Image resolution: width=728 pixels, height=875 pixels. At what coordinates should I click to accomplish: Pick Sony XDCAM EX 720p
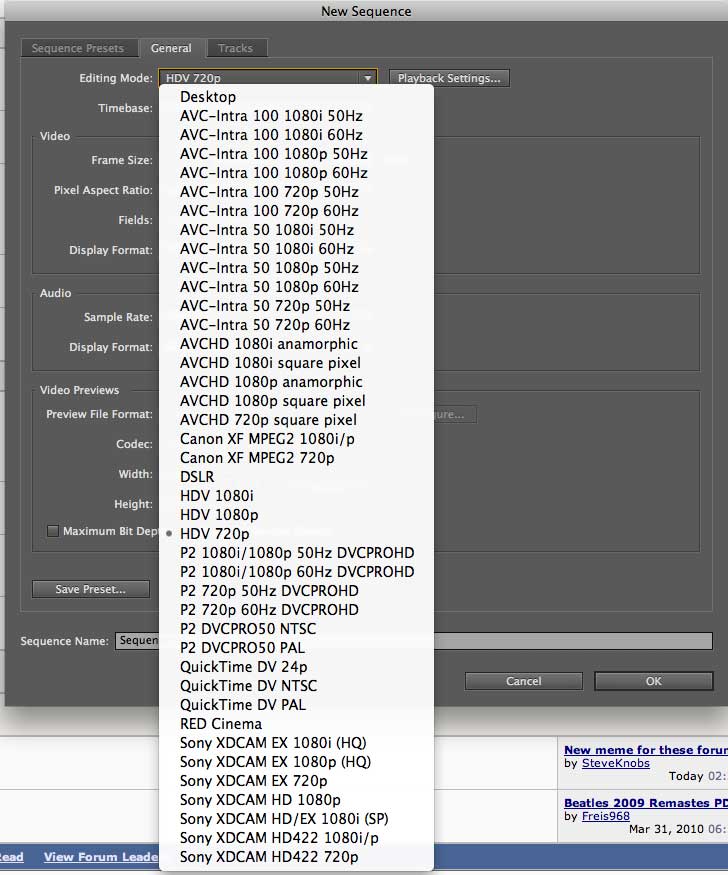[x=296, y=780]
